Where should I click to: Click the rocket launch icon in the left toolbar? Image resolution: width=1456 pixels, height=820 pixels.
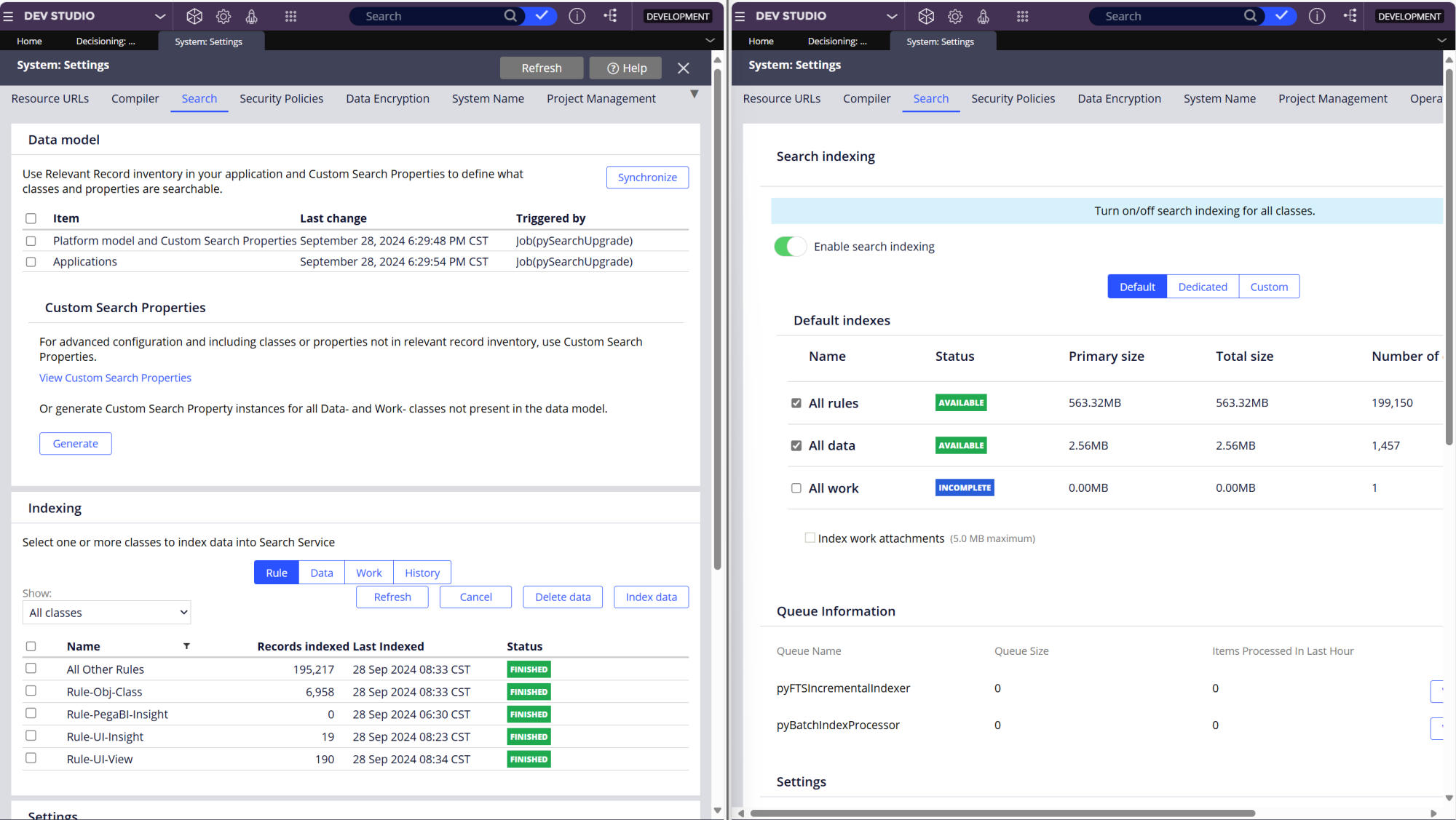coord(251,16)
